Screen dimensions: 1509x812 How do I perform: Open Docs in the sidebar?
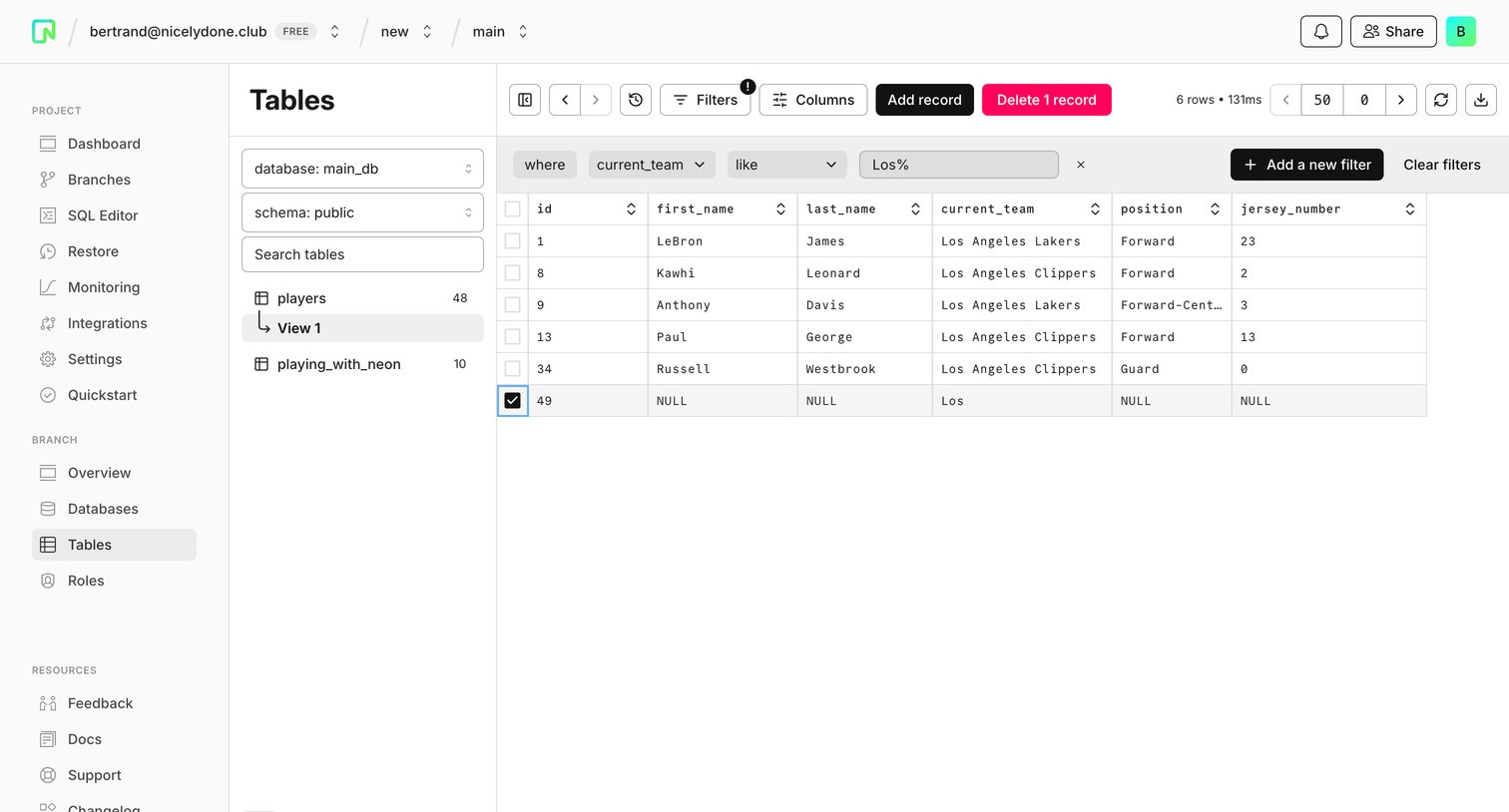tap(85, 739)
